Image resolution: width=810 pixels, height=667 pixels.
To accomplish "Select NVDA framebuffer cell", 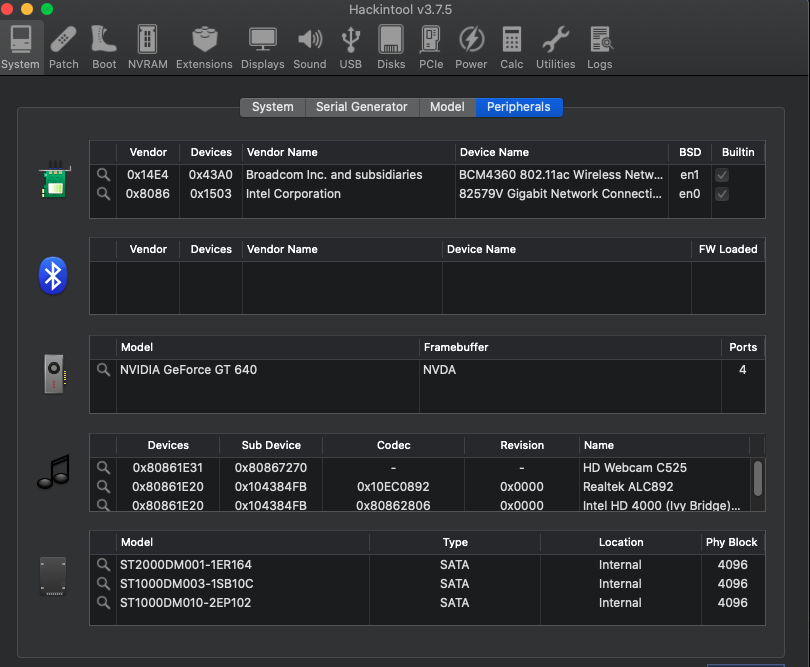I will 440,369.
